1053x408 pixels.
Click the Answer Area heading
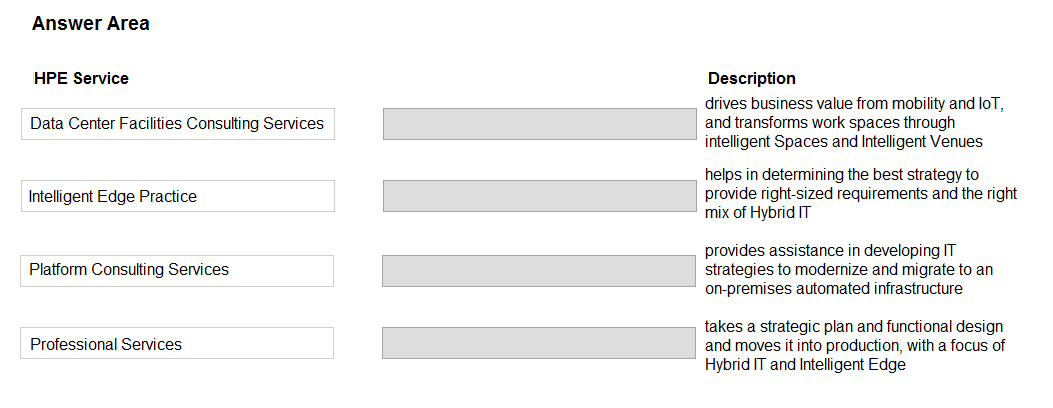click(91, 23)
